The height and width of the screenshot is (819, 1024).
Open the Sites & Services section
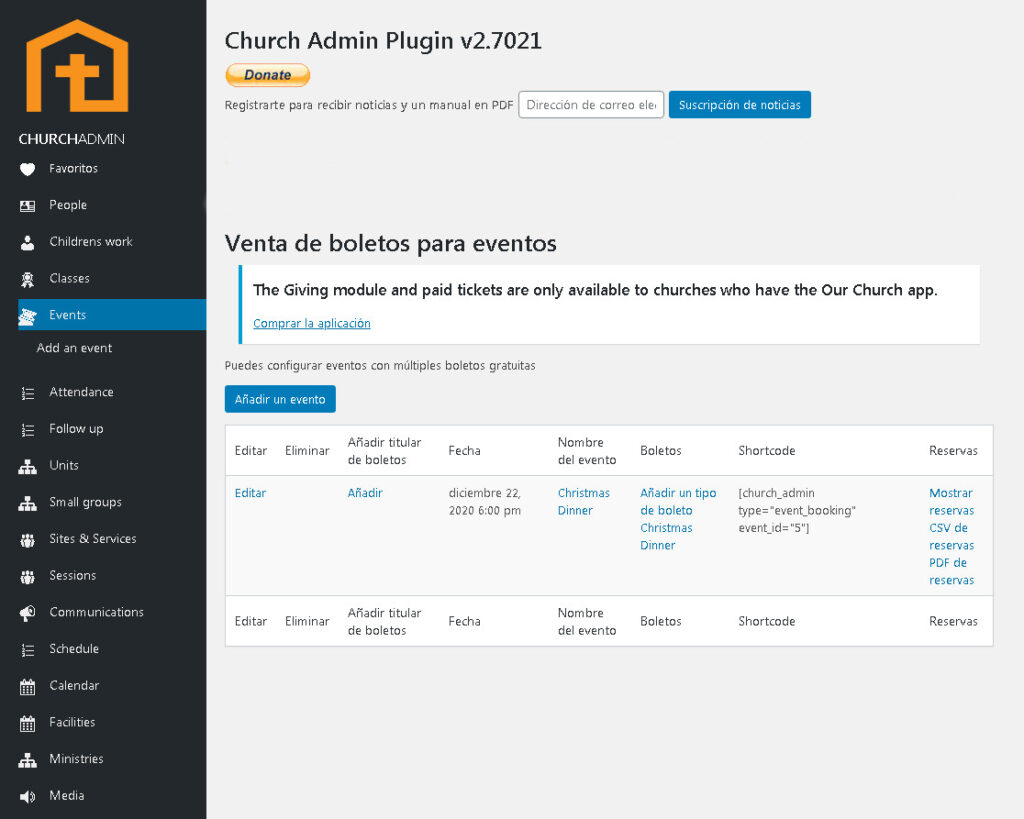click(92, 539)
